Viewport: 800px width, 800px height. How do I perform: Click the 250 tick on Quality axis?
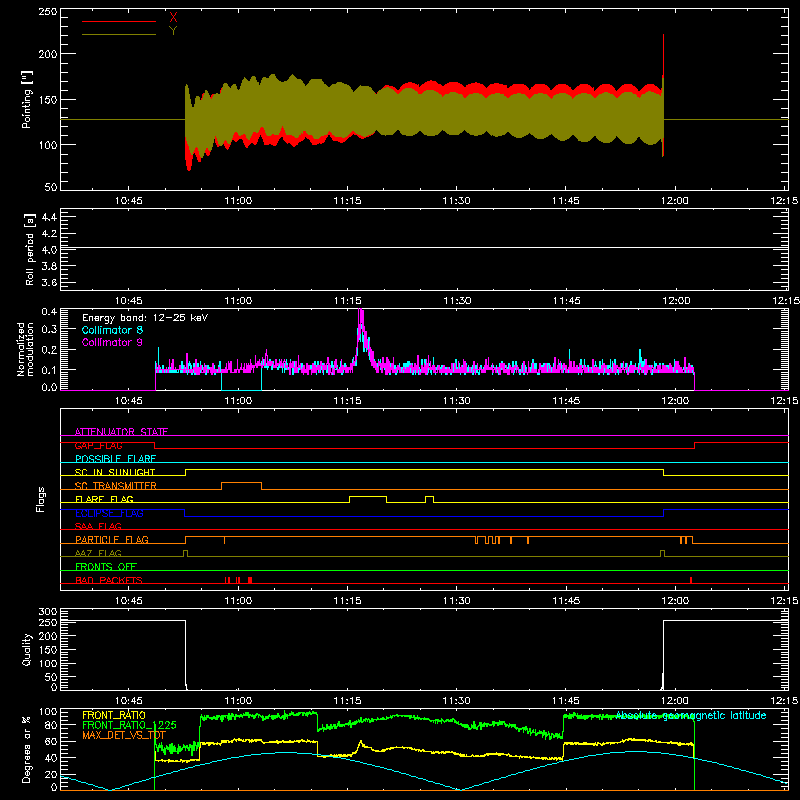[x=48, y=623]
